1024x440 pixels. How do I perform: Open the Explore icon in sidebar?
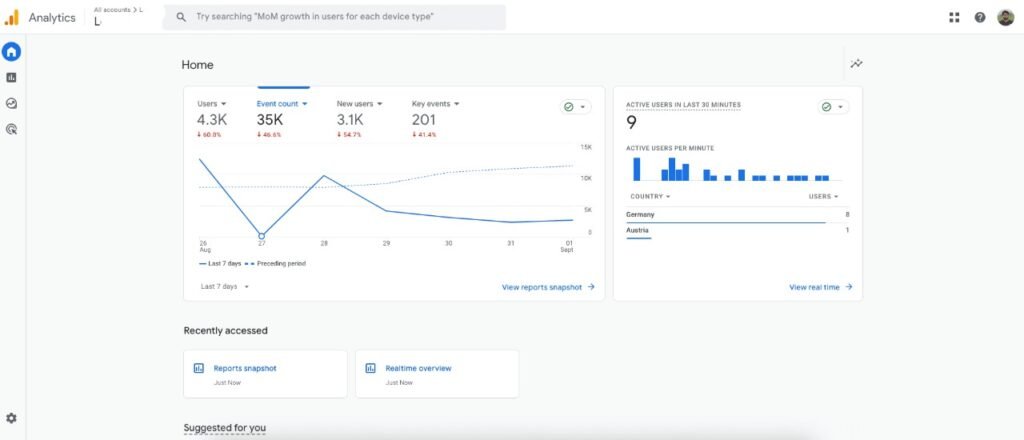pyautogui.click(x=11, y=103)
